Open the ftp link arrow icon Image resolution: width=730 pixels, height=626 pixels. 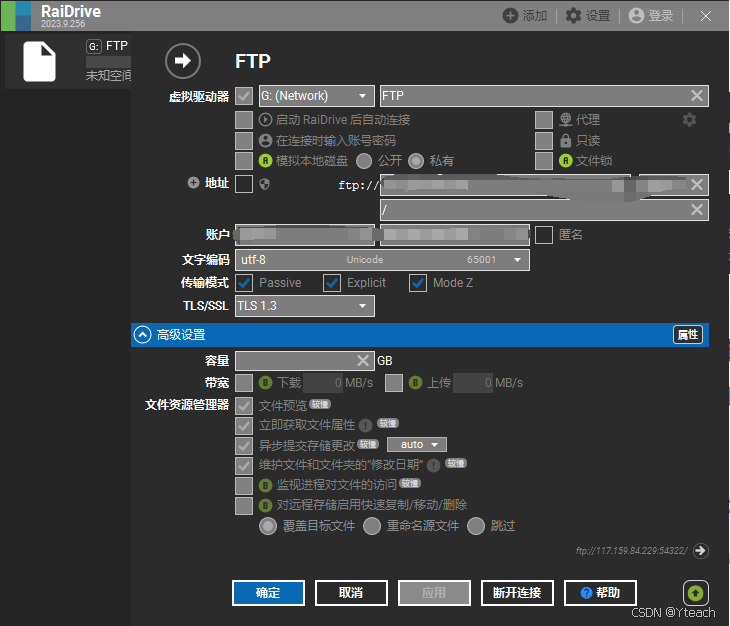(700, 551)
